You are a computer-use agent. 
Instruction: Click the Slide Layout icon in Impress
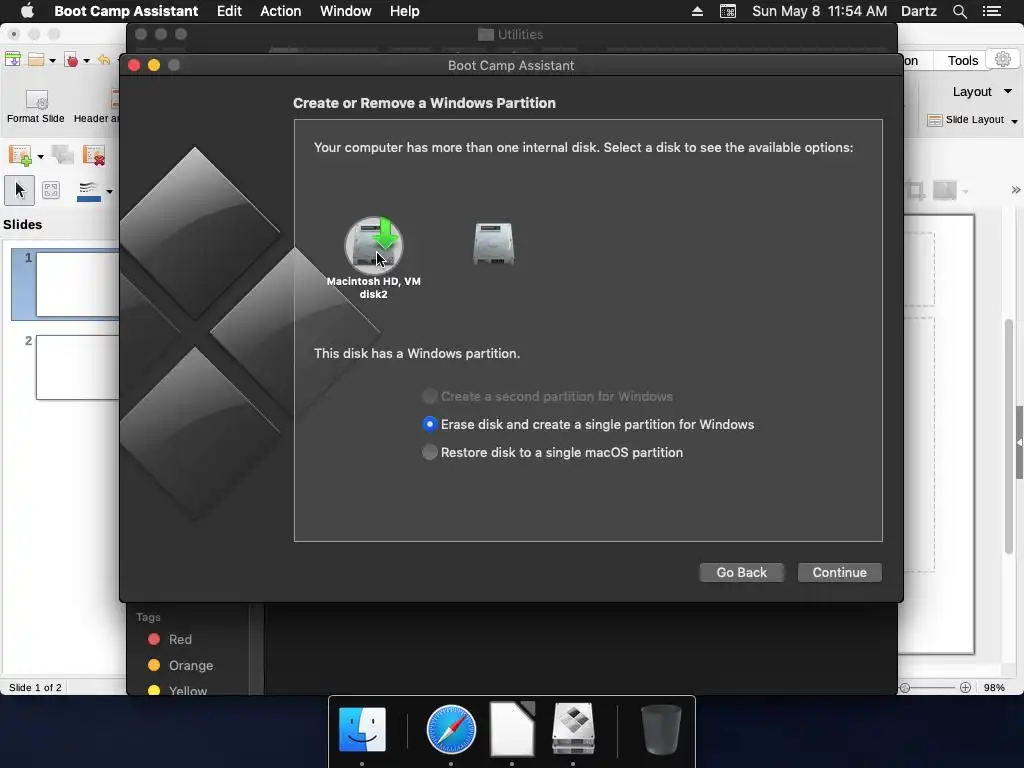(935, 120)
